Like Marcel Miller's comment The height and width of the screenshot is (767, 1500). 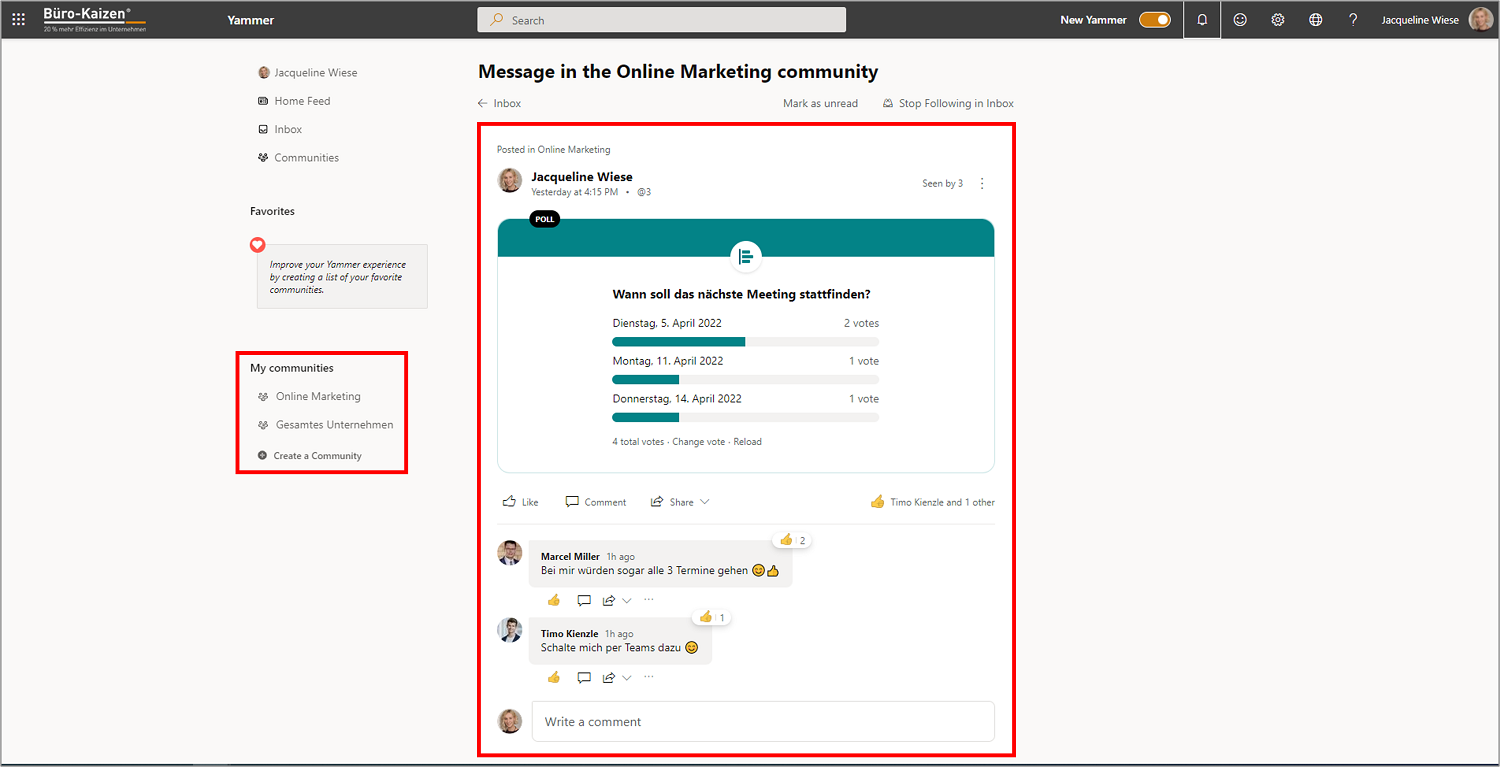(x=554, y=600)
